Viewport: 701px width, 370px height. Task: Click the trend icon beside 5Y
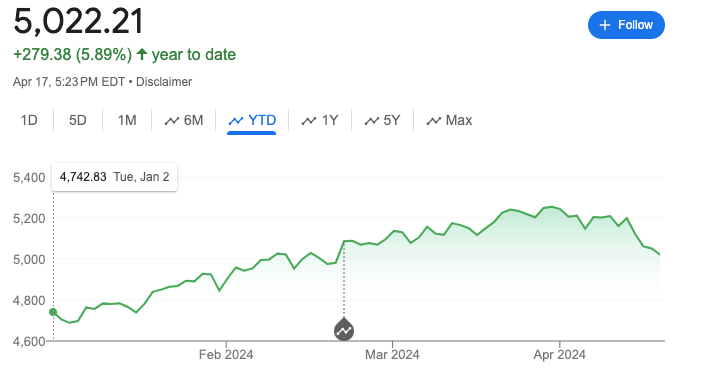372,121
